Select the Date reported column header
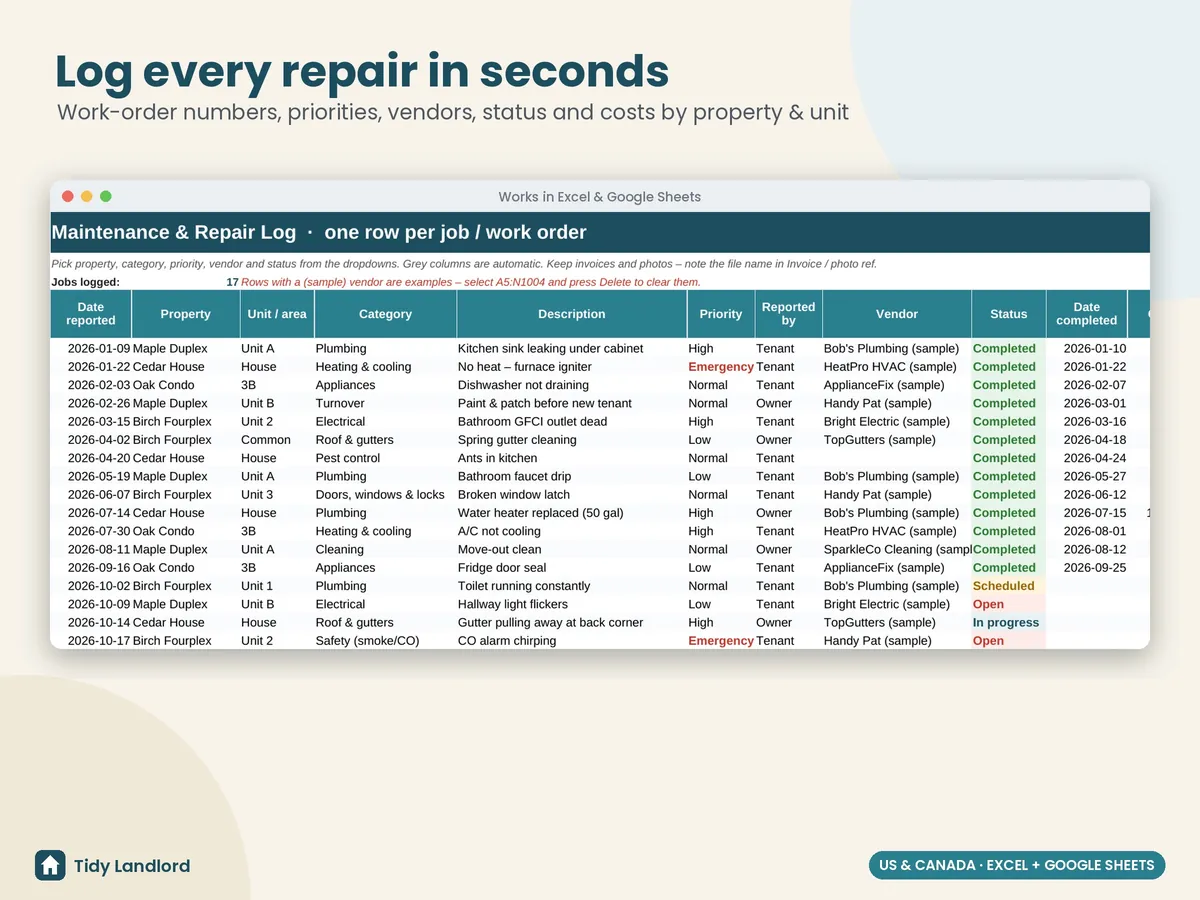 pyautogui.click(x=91, y=314)
